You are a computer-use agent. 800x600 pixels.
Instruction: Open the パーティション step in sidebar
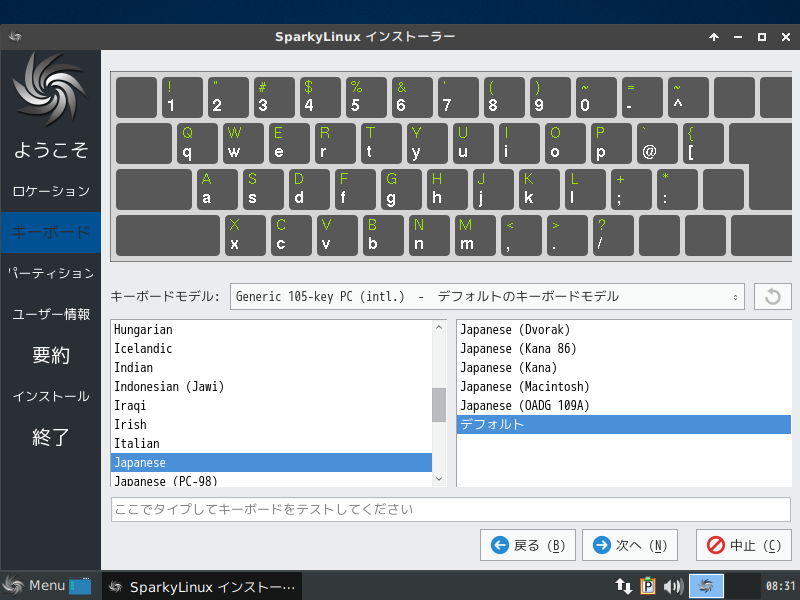coord(51,273)
